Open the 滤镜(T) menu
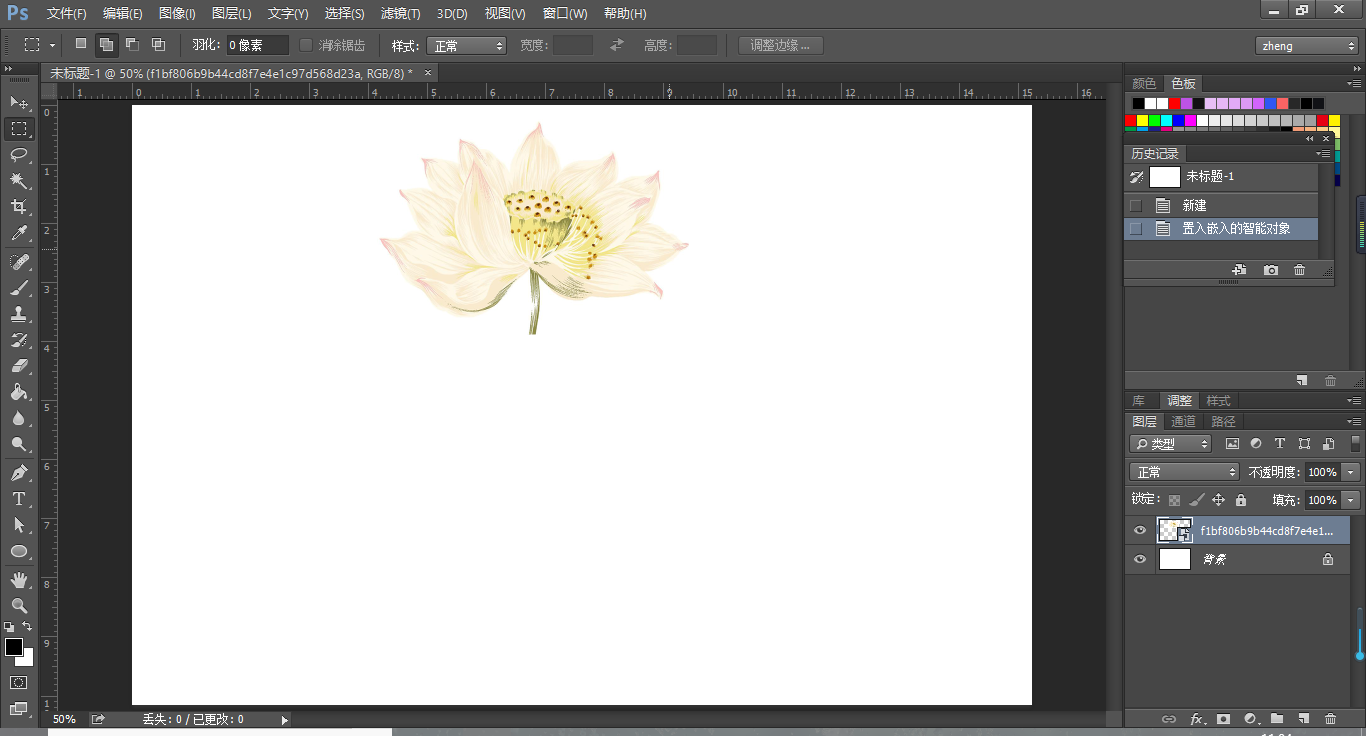This screenshot has height=736, width=1366. [x=400, y=14]
